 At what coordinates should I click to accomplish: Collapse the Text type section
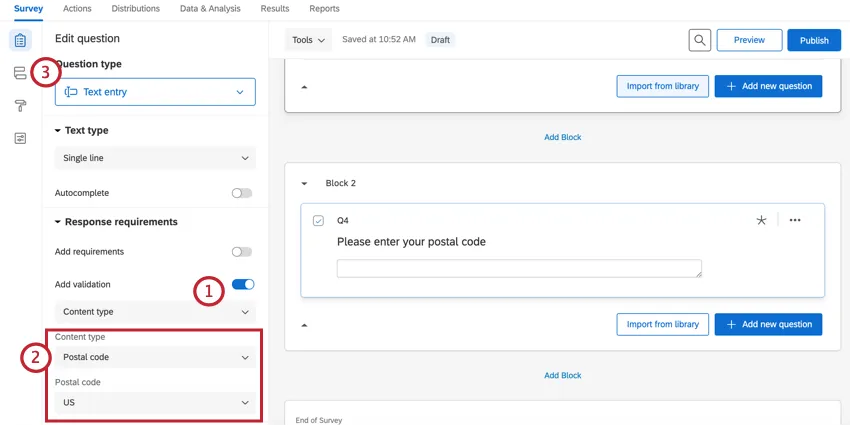click(x=58, y=131)
